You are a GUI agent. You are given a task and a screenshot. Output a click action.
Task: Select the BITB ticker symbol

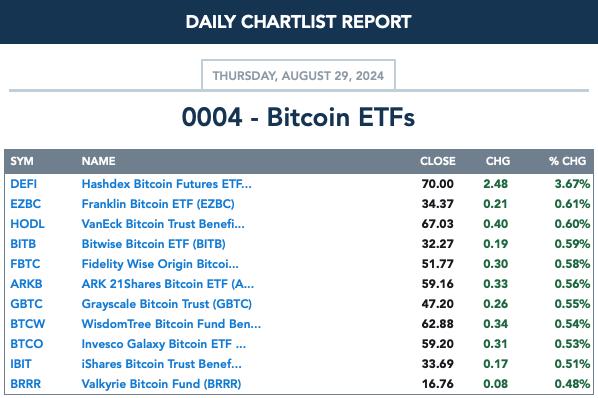(23, 244)
